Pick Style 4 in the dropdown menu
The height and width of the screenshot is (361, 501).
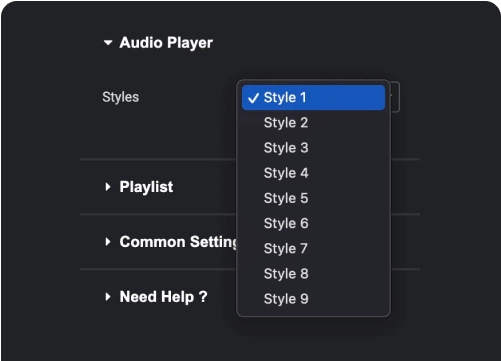click(x=313, y=173)
